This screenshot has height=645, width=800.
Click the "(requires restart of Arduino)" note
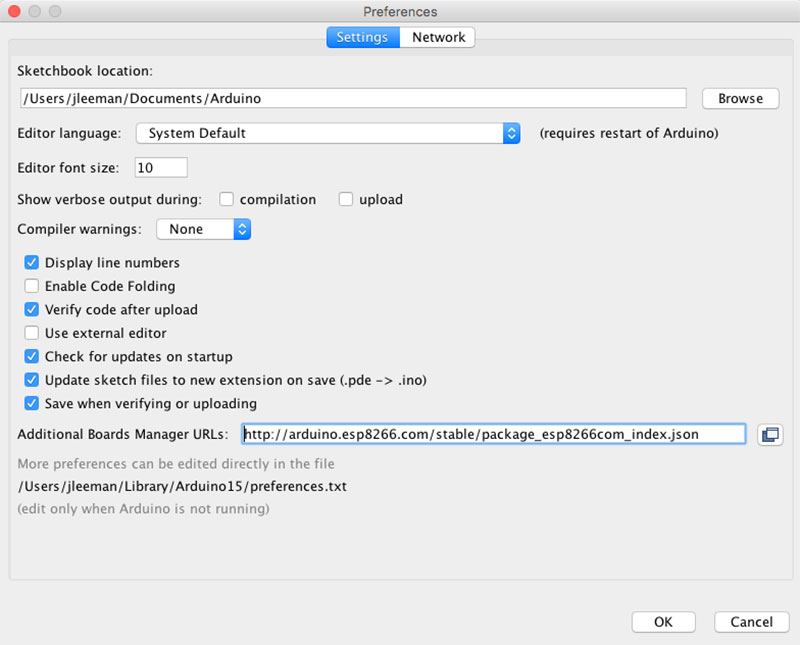629,133
